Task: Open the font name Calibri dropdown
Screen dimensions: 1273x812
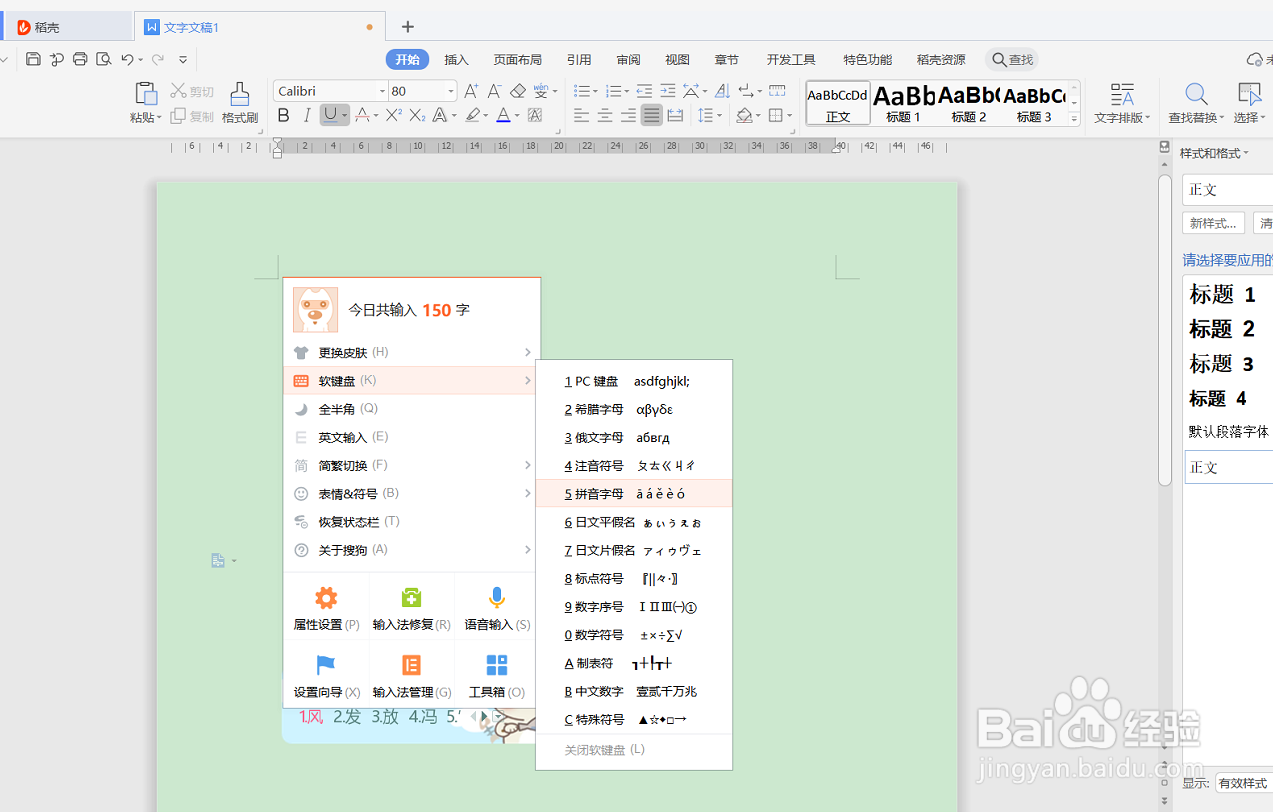Action: (x=382, y=91)
